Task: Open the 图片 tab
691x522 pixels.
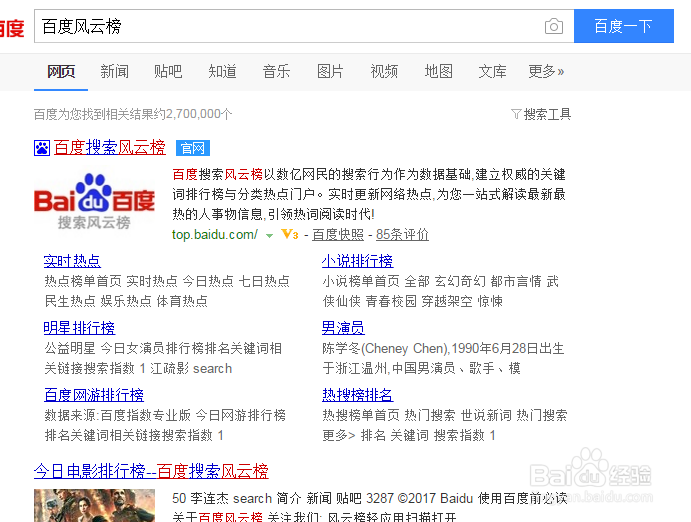Action: point(330,71)
